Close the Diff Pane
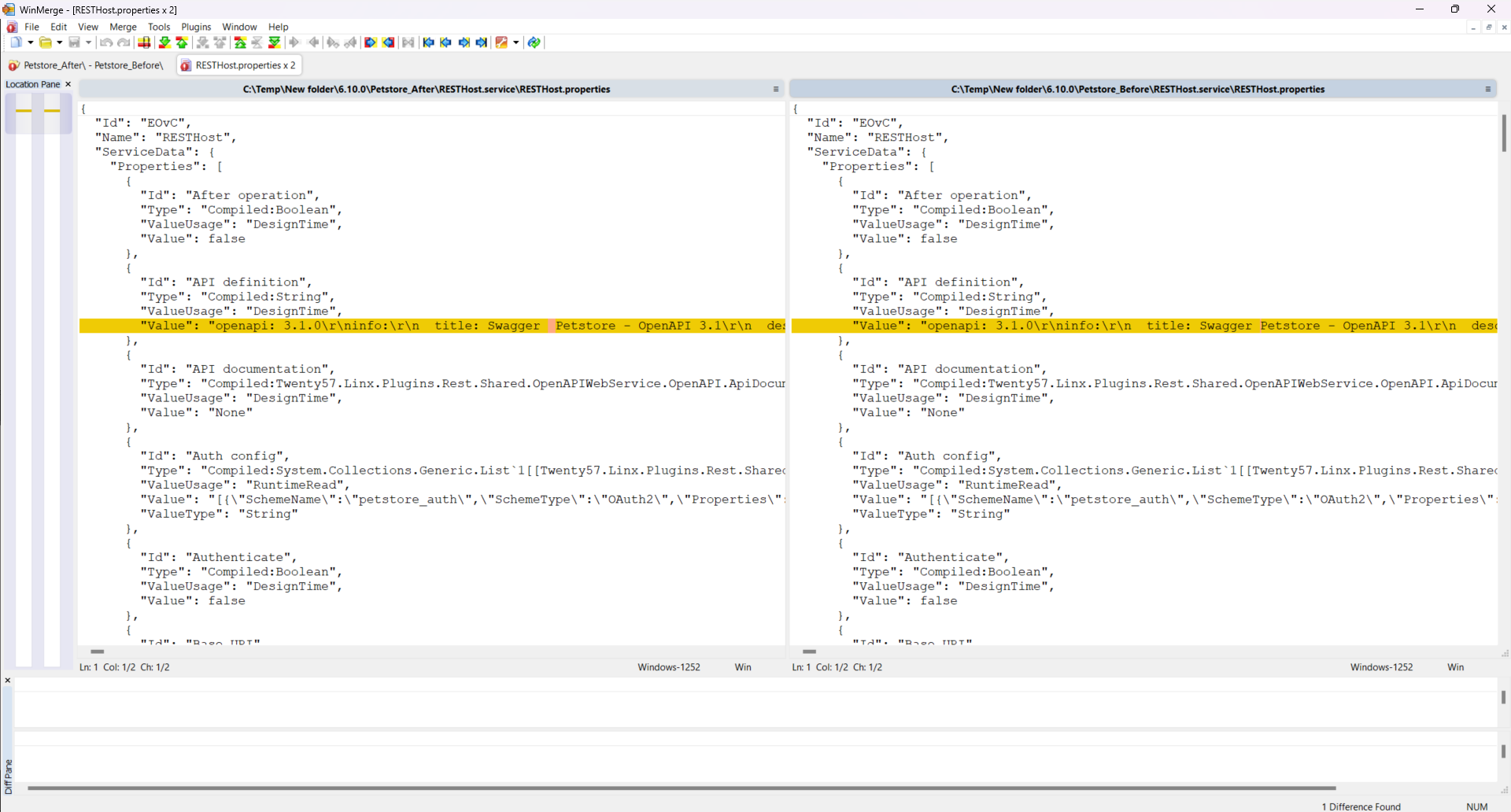Screen dimensions: 1511x812 (x=8, y=681)
